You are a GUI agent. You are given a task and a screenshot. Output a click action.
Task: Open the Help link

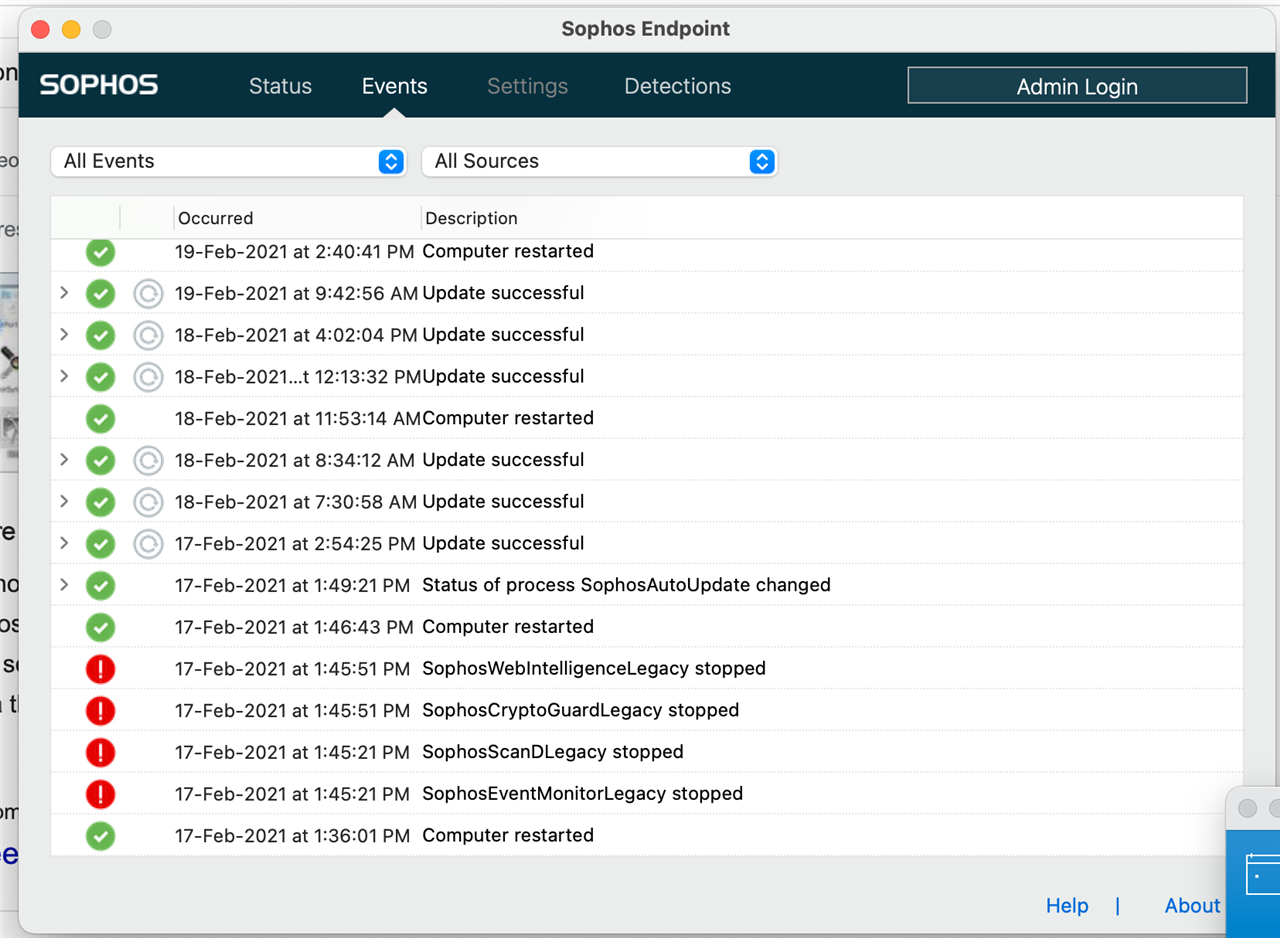point(1067,905)
